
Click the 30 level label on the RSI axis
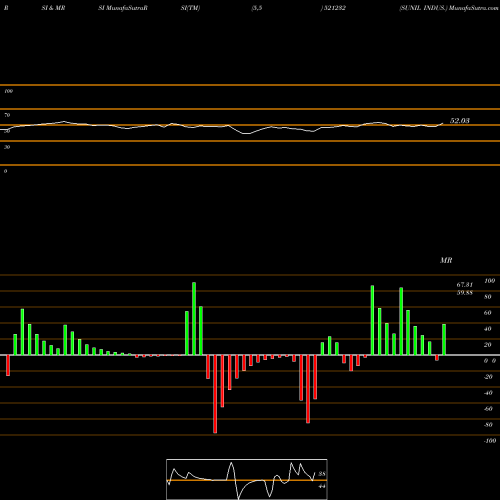[x=7, y=147]
